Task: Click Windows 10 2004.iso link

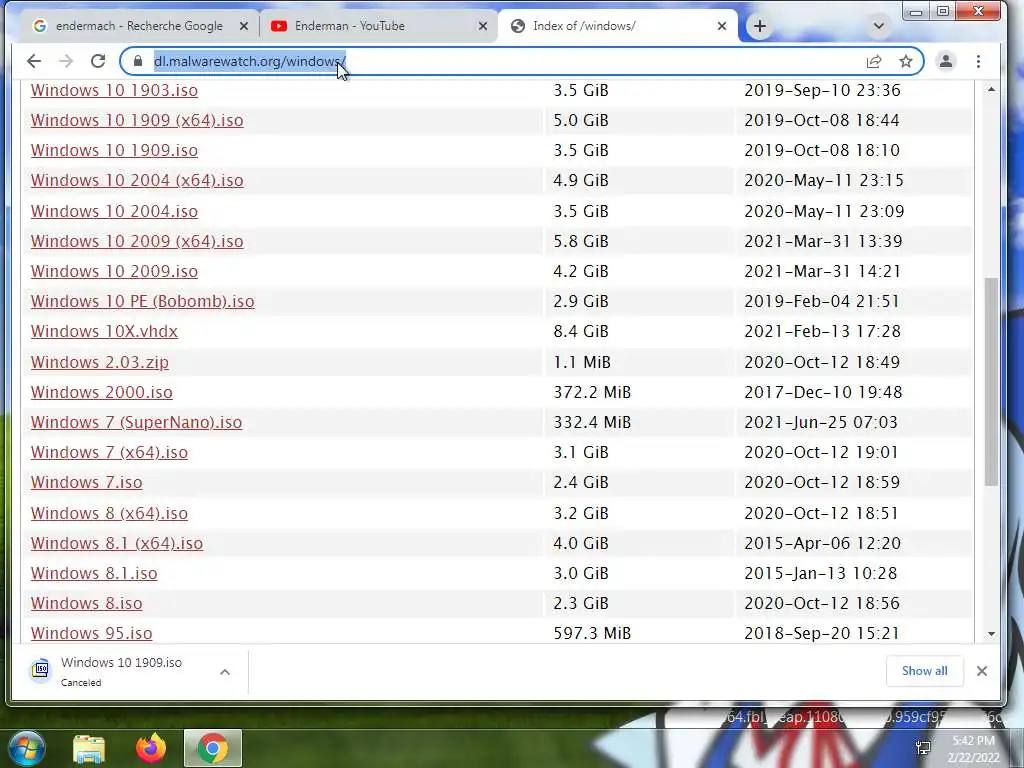Action: click(114, 211)
